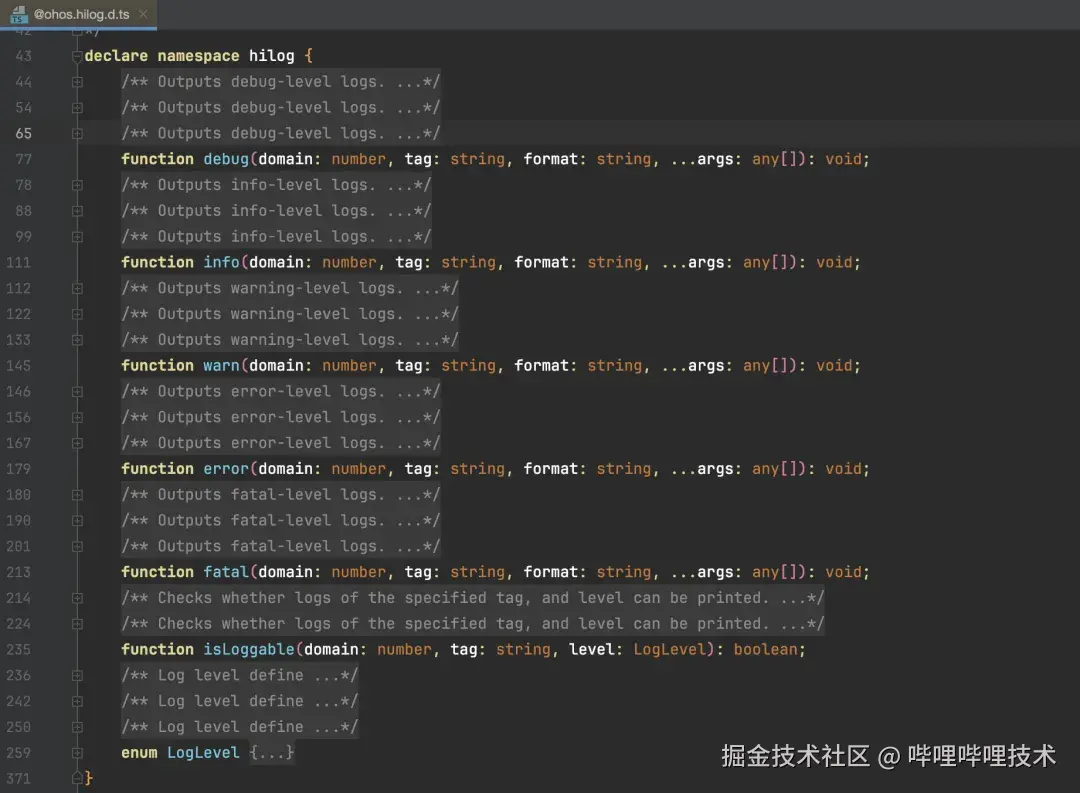This screenshot has height=793, width=1080.
Task: Click the debug function name
Action: point(226,159)
